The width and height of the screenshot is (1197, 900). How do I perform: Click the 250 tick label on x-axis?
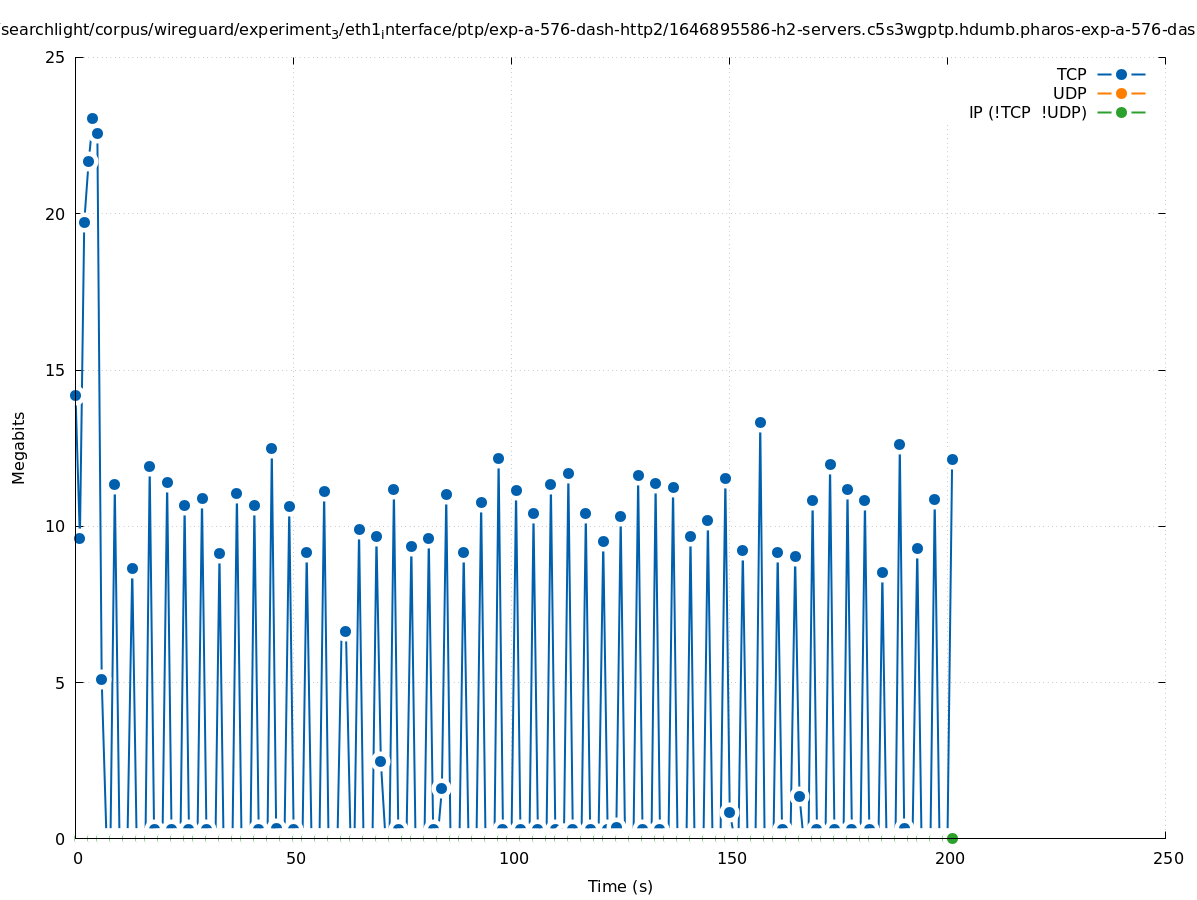1167,859
